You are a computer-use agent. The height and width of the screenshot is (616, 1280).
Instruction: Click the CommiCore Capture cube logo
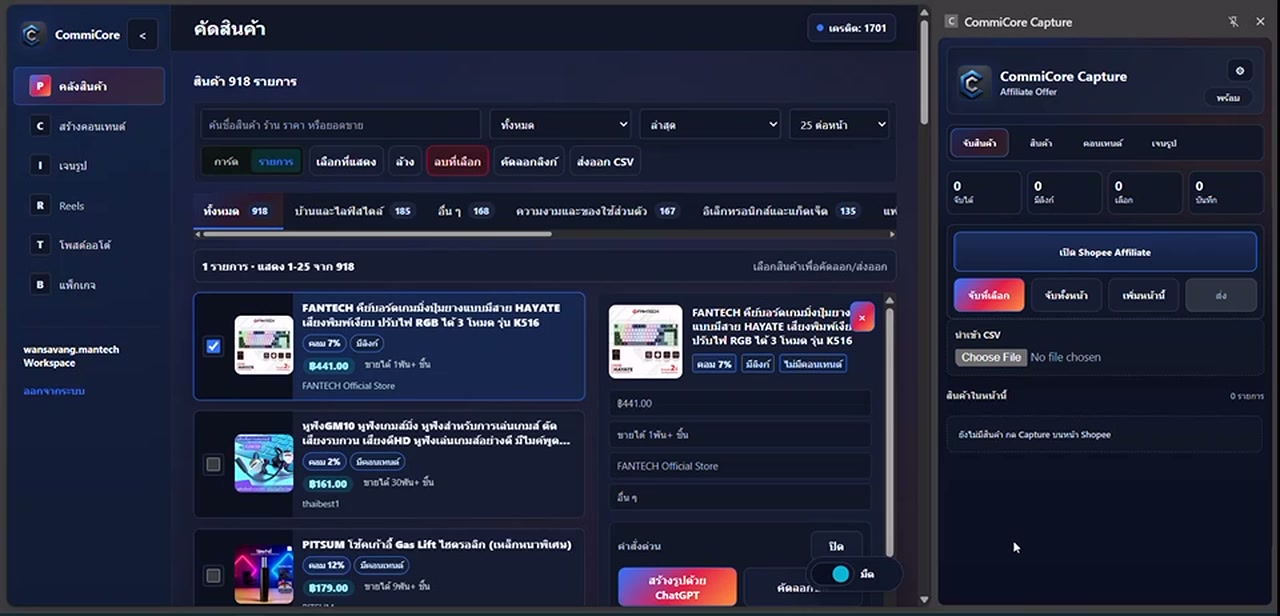[x=974, y=83]
